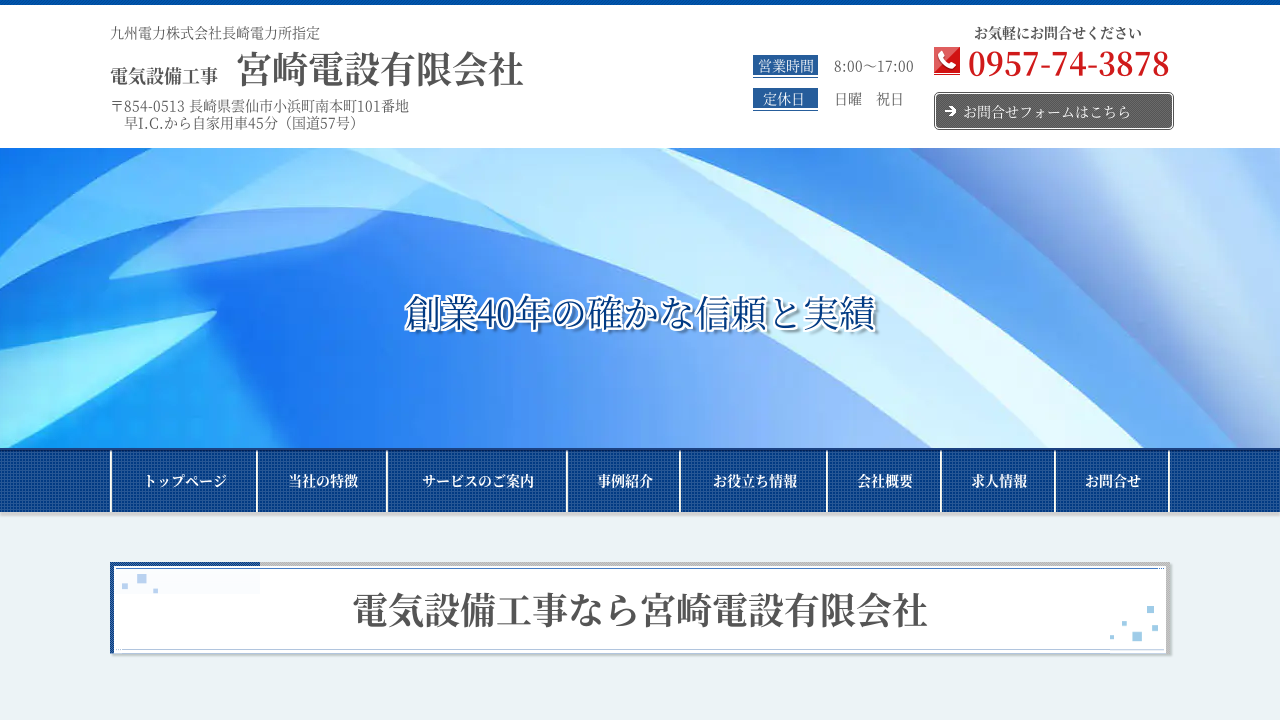Click the 定休日 label

point(785,99)
